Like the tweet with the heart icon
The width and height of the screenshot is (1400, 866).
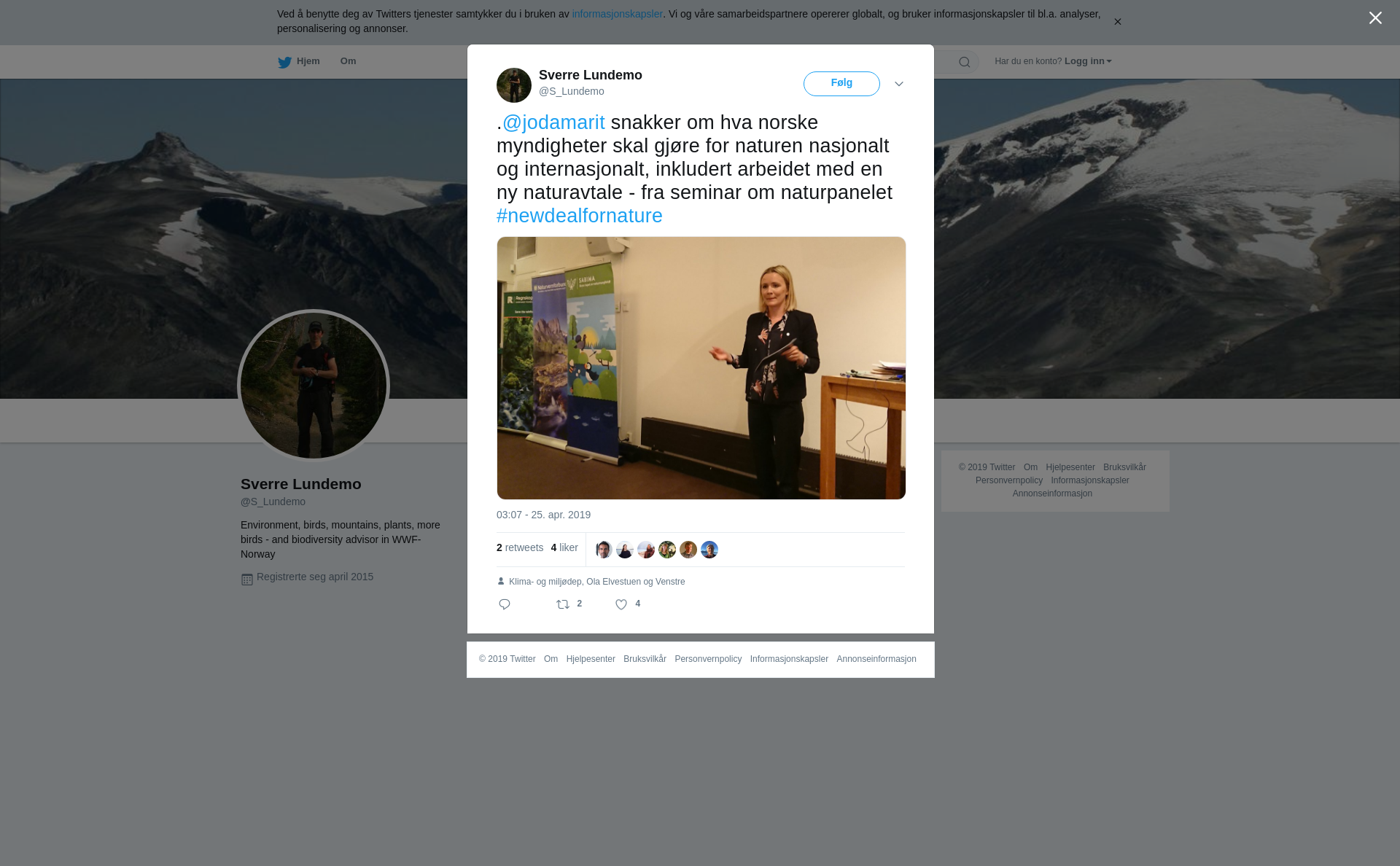click(621, 604)
